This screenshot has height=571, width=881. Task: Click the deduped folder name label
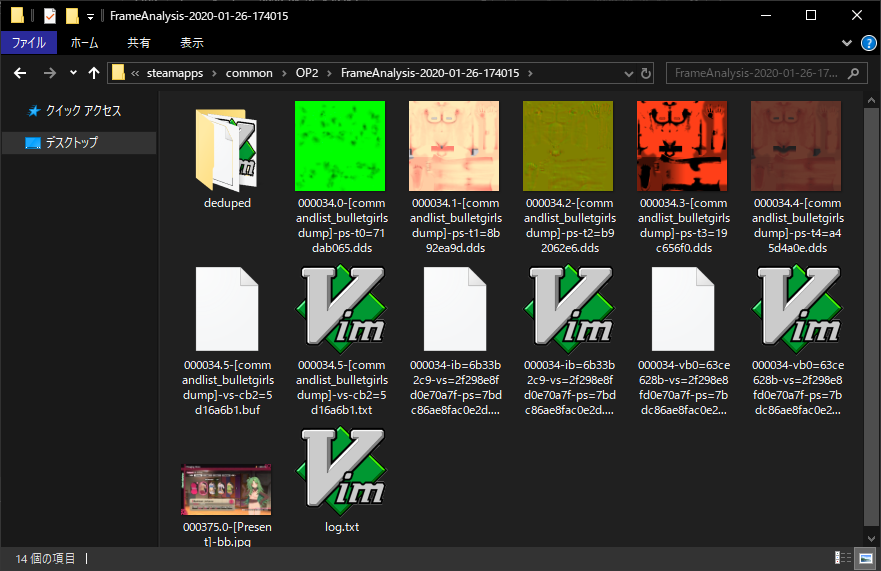227,203
